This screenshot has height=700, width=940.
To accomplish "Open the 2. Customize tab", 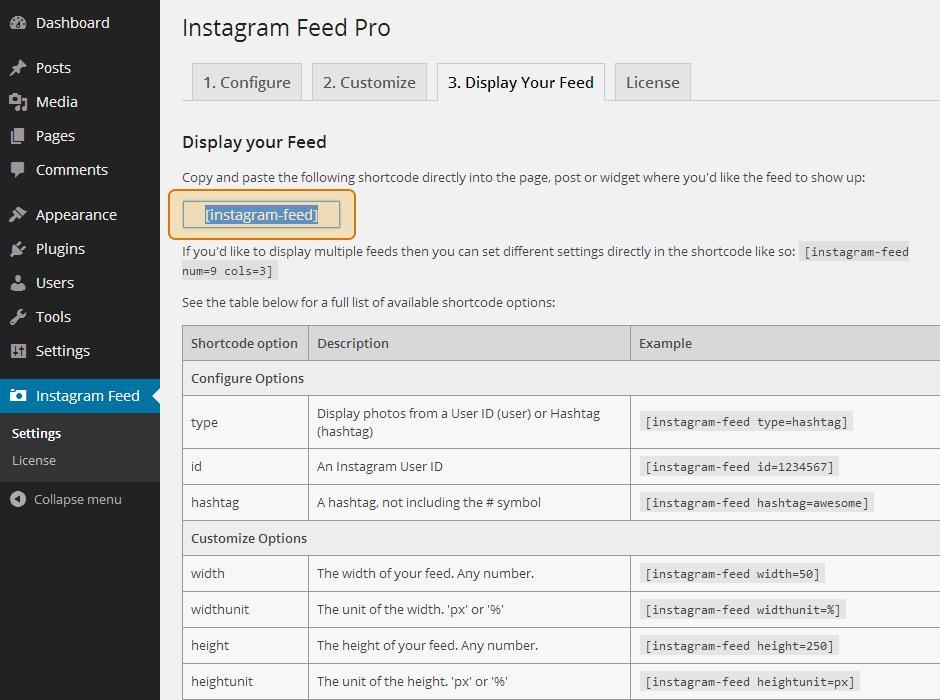I will [369, 82].
